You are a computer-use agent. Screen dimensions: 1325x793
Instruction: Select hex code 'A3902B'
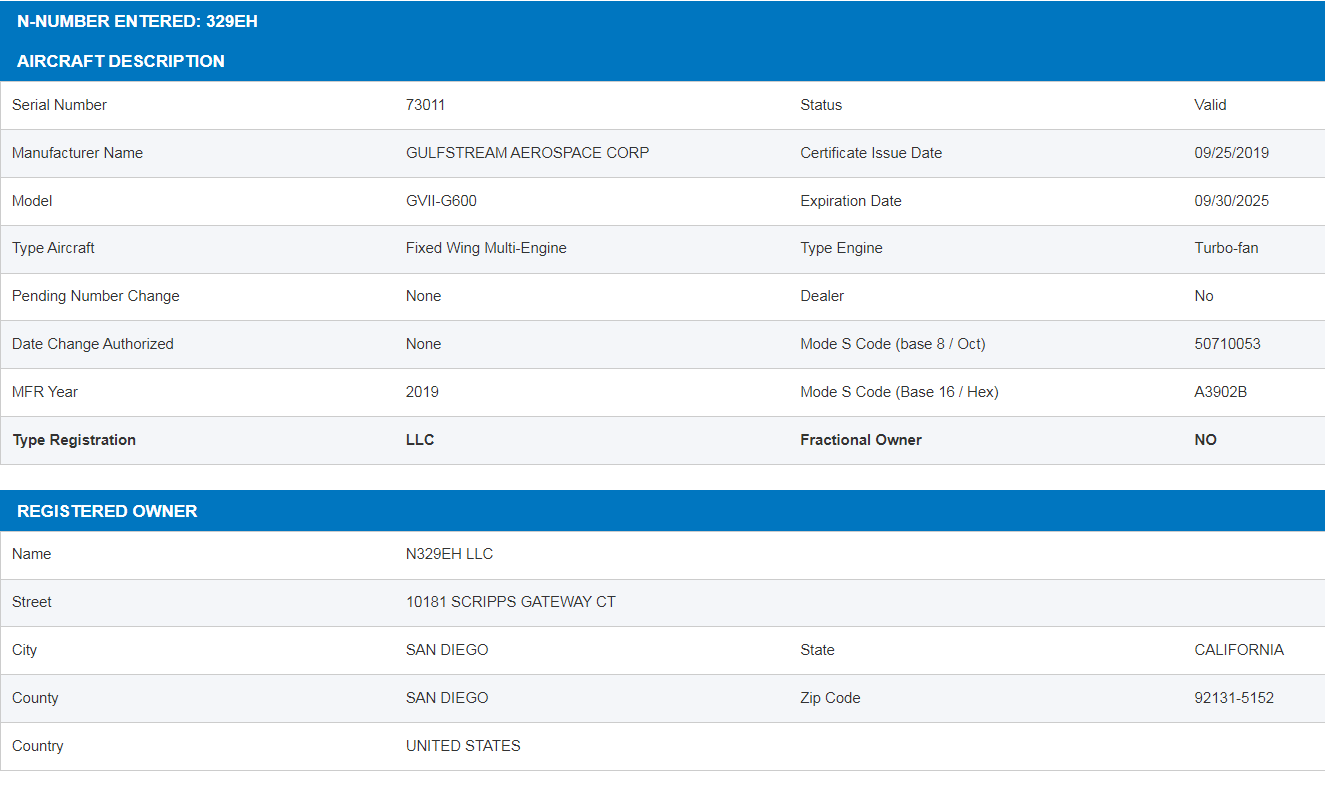1220,392
